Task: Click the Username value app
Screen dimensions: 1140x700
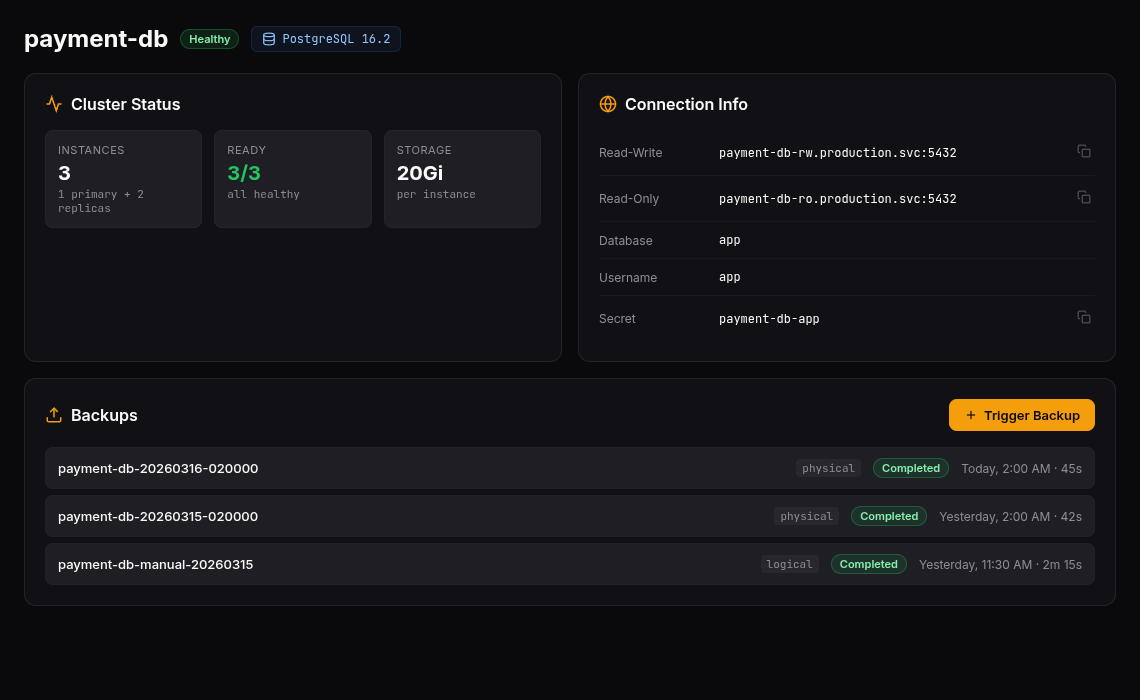Action: 729,277
